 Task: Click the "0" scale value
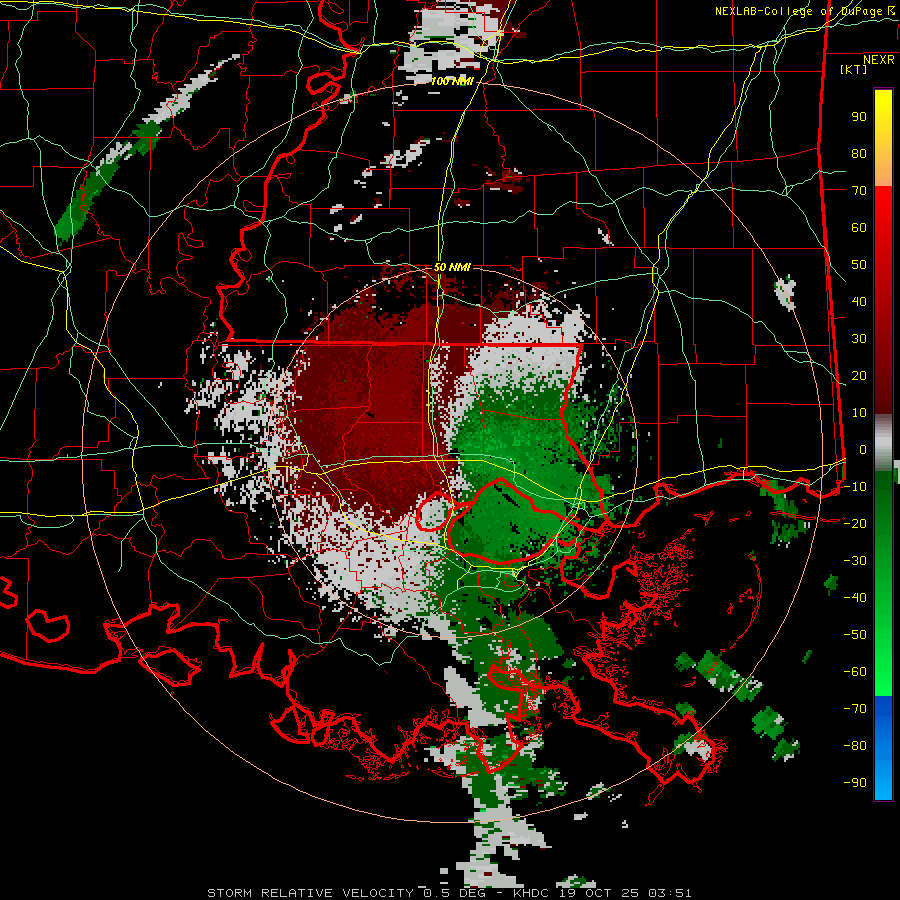pyautogui.click(x=863, y=450)
